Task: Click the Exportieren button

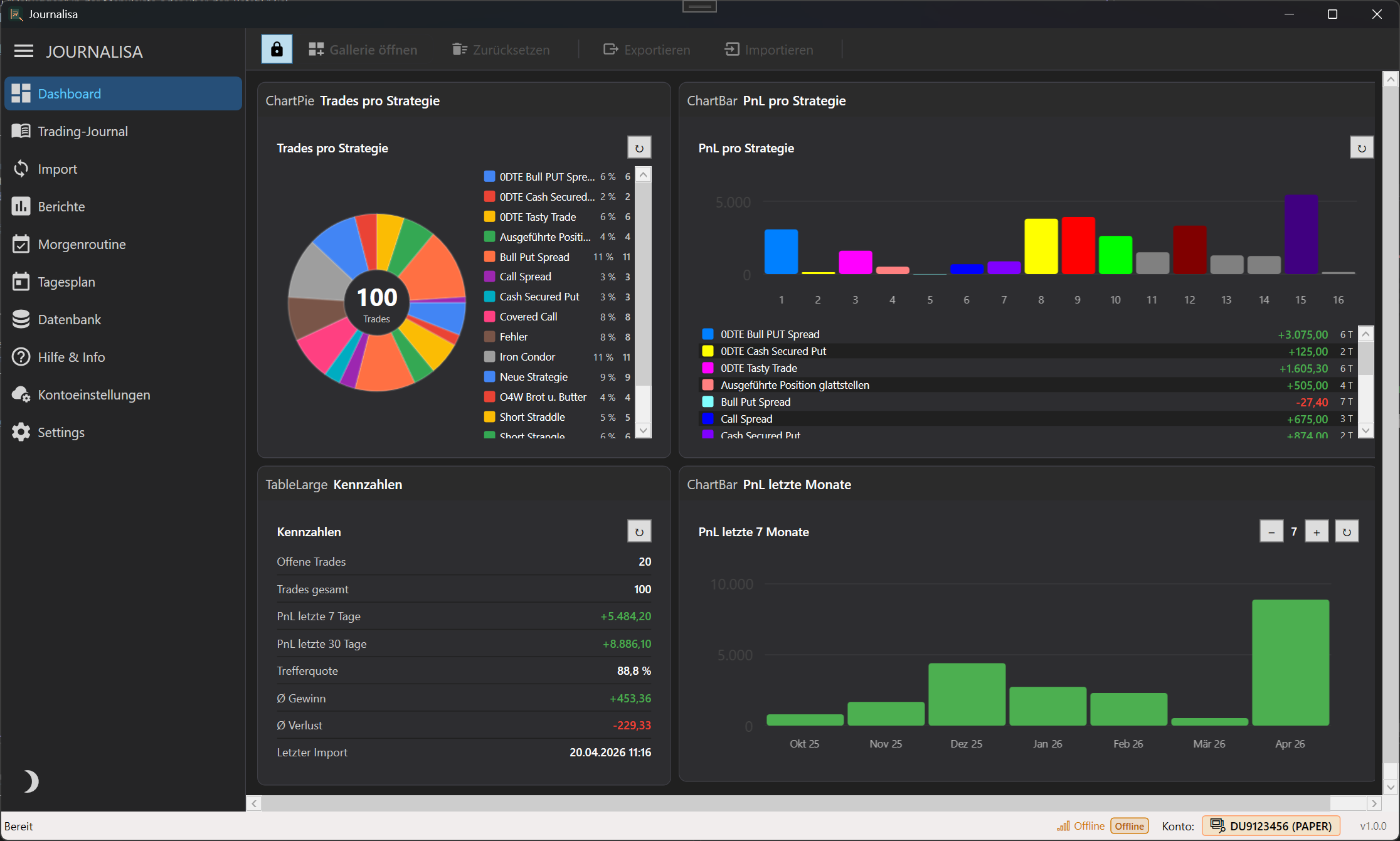Action: (646, 50)
